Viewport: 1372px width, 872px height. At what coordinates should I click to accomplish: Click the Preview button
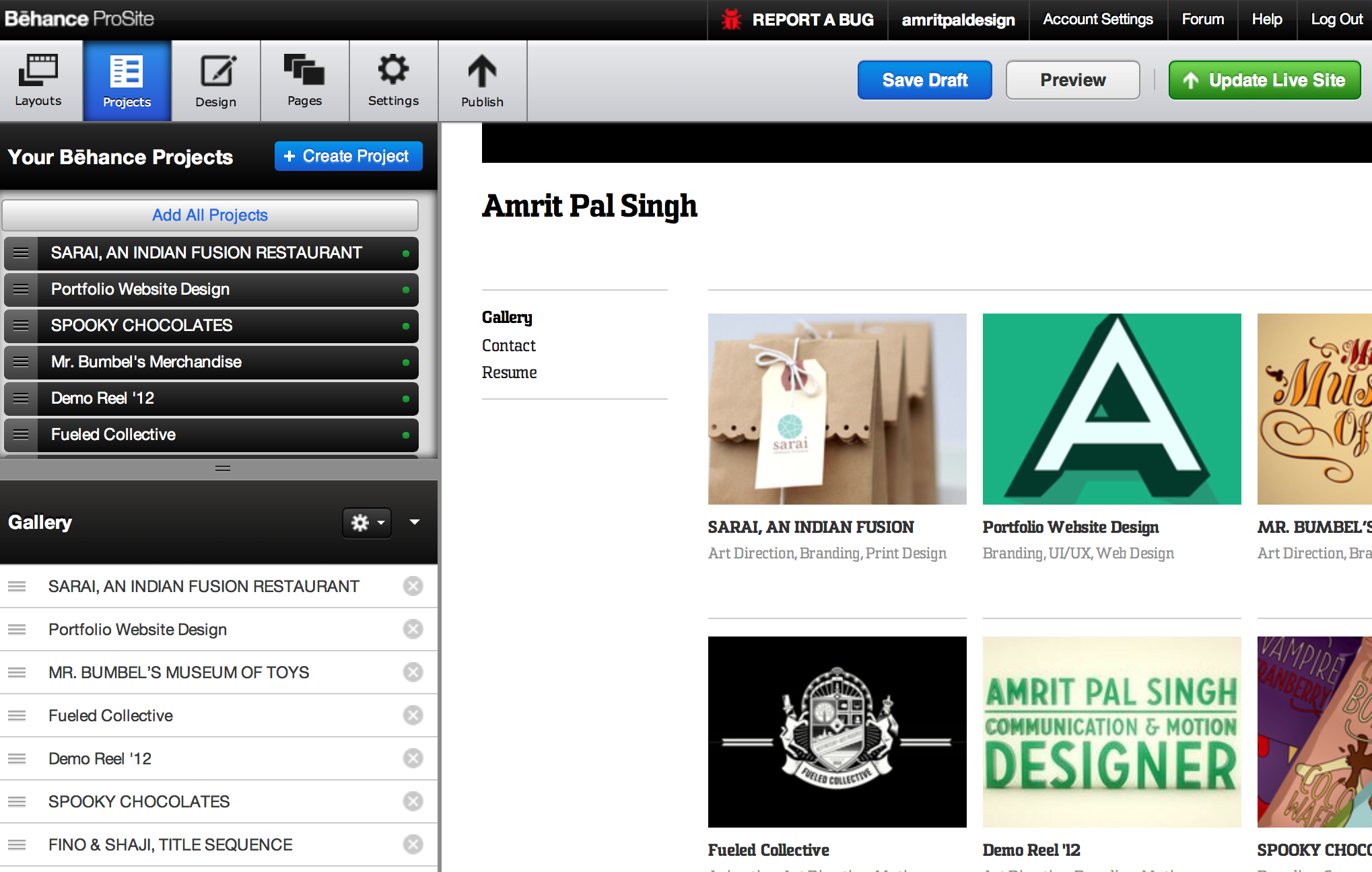pyautogui.click(x=1073, y=80)
